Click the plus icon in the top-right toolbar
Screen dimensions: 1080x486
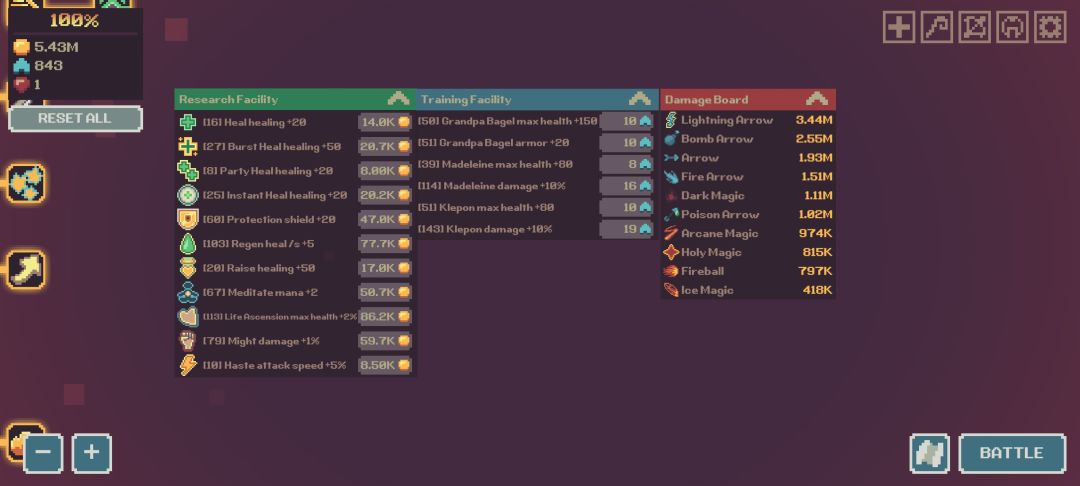tap(899, 28)
